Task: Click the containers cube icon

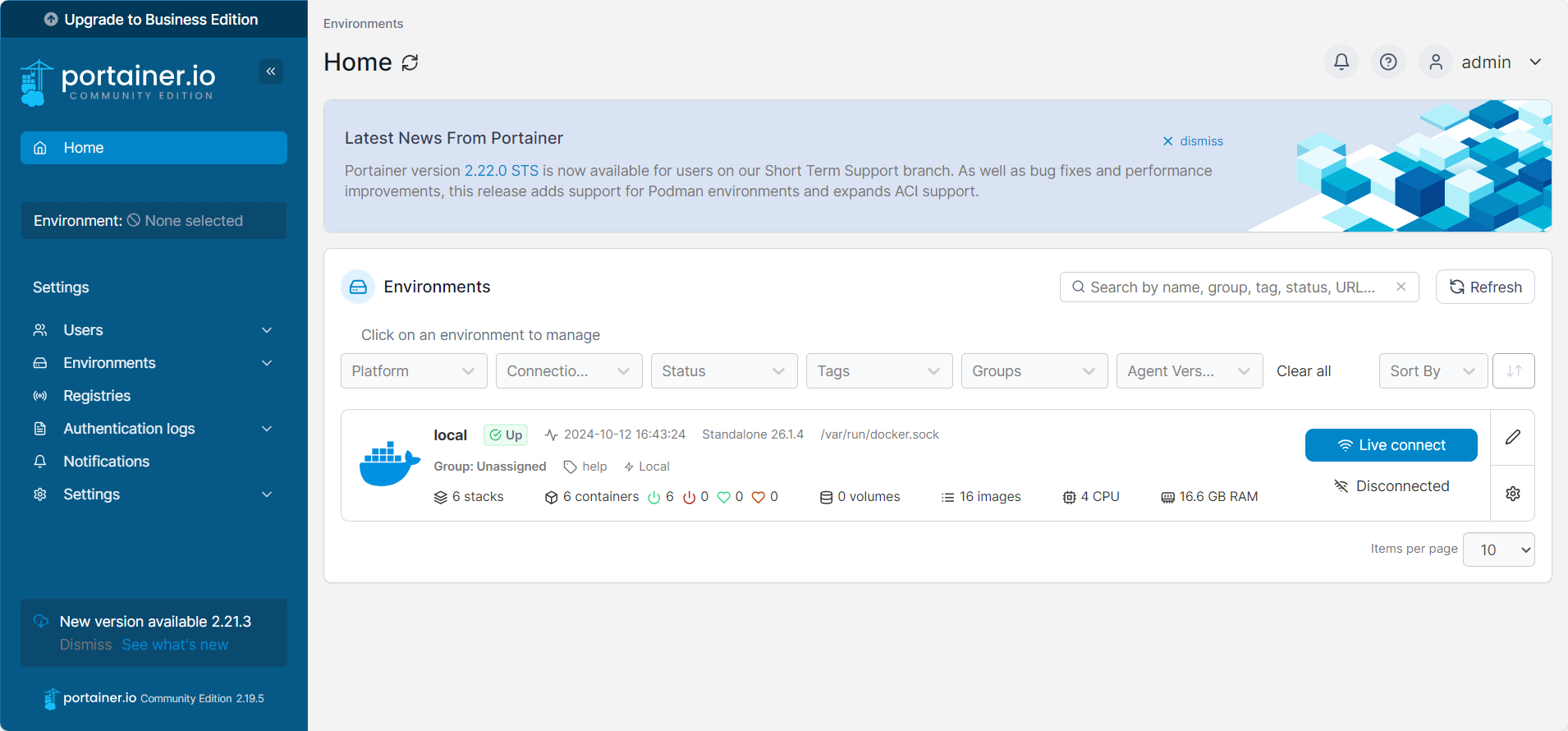Action: coord(552,497)
